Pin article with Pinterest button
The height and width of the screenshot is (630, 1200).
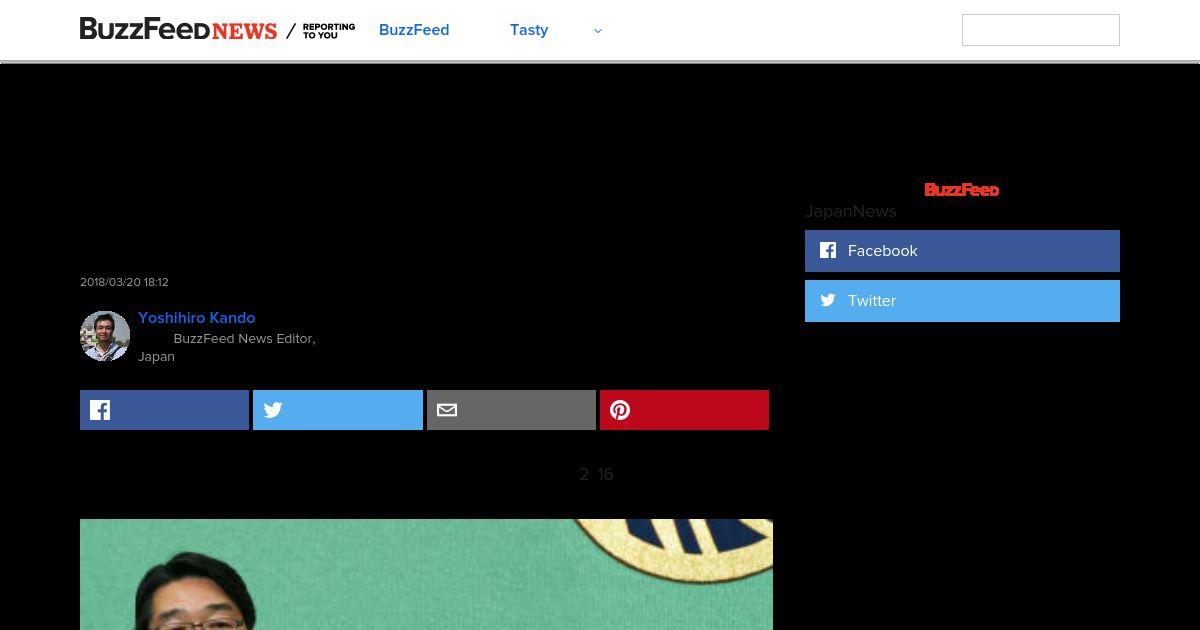[x=685, y=410]
